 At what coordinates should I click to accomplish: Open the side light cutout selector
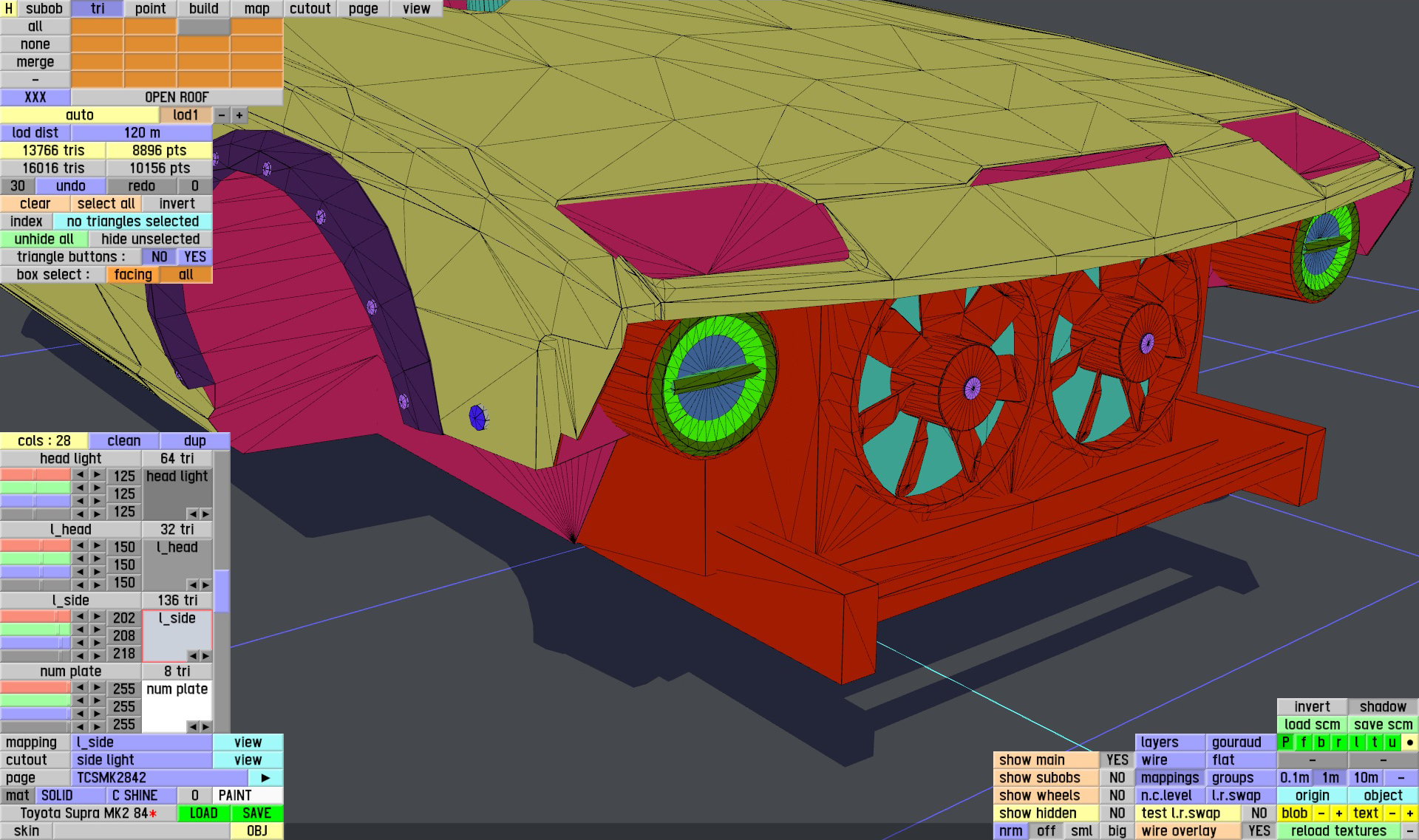141,760
